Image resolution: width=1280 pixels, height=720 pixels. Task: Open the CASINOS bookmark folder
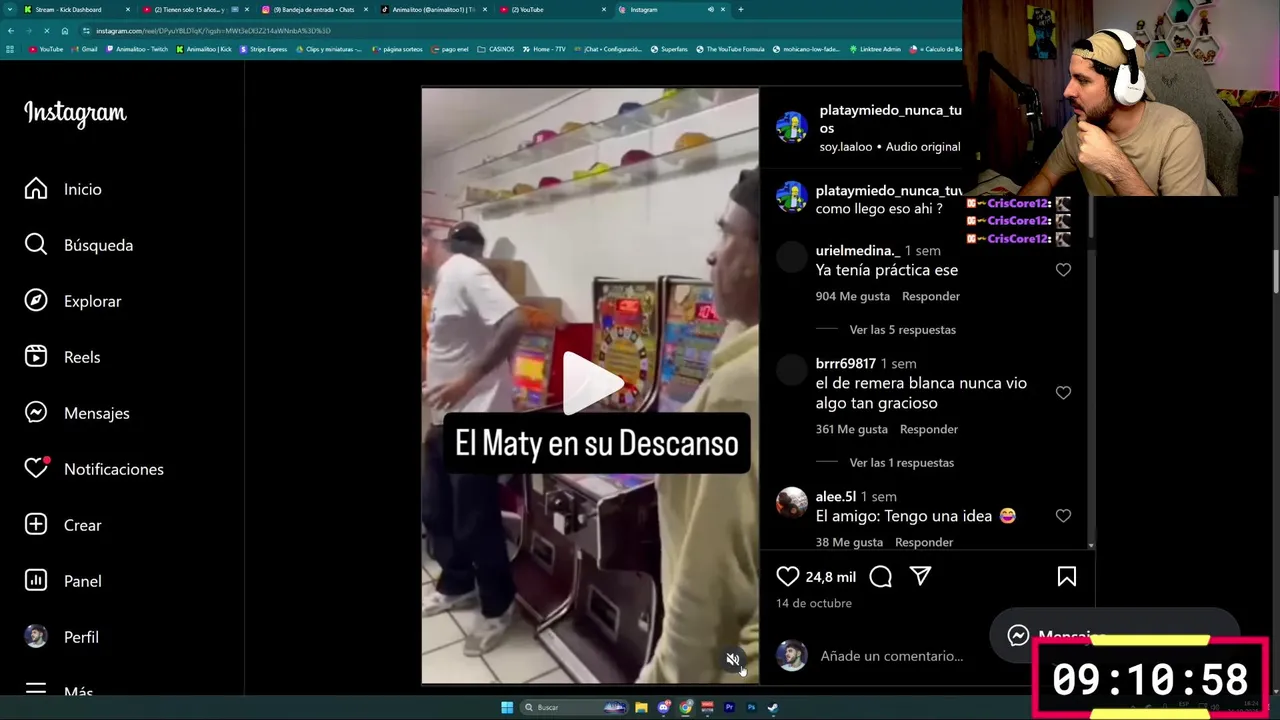497,49
